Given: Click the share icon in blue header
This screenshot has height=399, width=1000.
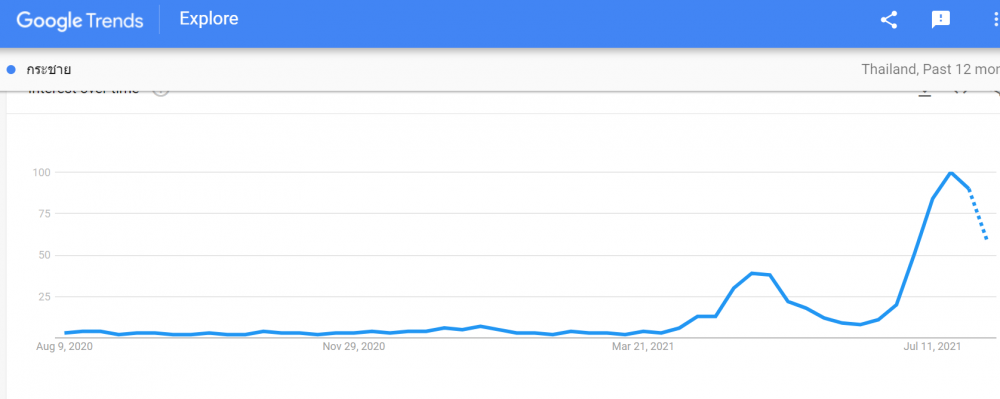Looking at the screenshot, I should [888, 20].
